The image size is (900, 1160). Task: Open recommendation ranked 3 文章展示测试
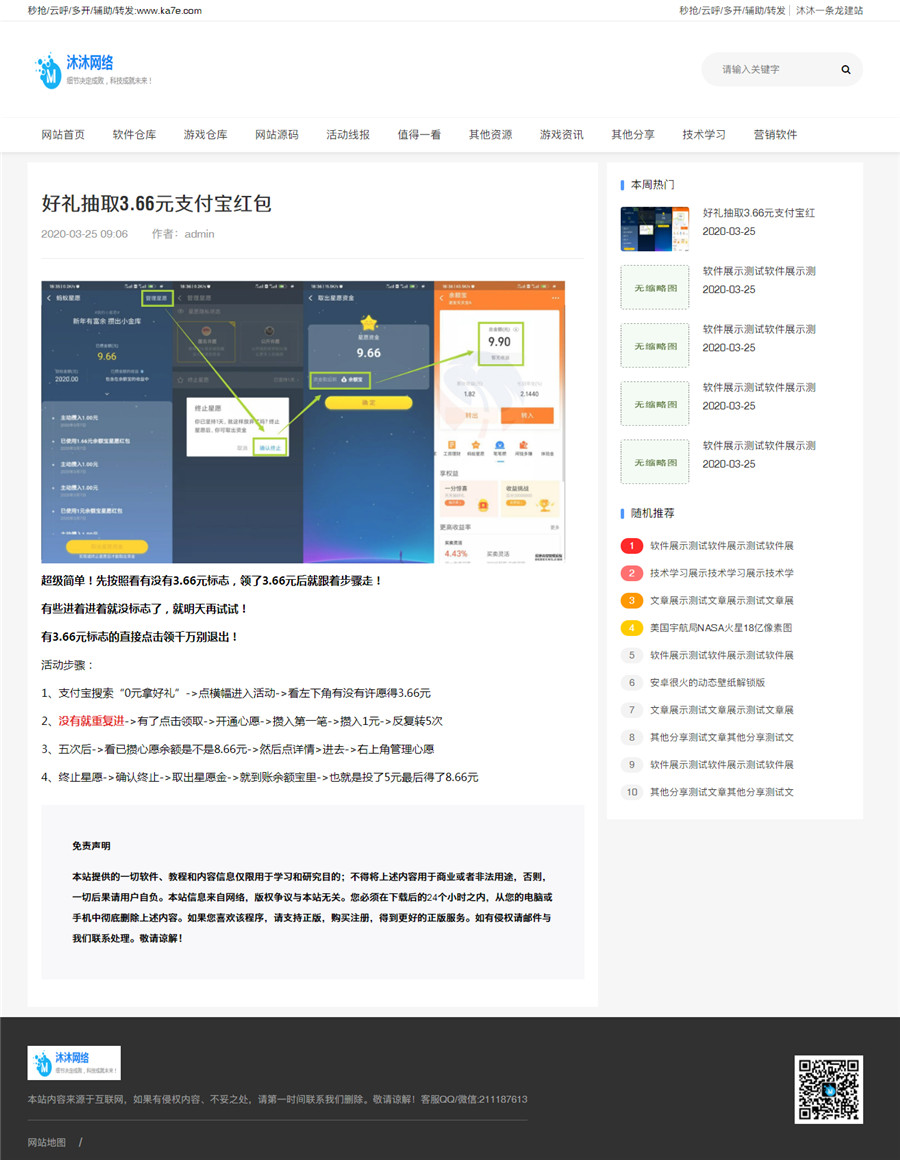click(x=722, y=601)
